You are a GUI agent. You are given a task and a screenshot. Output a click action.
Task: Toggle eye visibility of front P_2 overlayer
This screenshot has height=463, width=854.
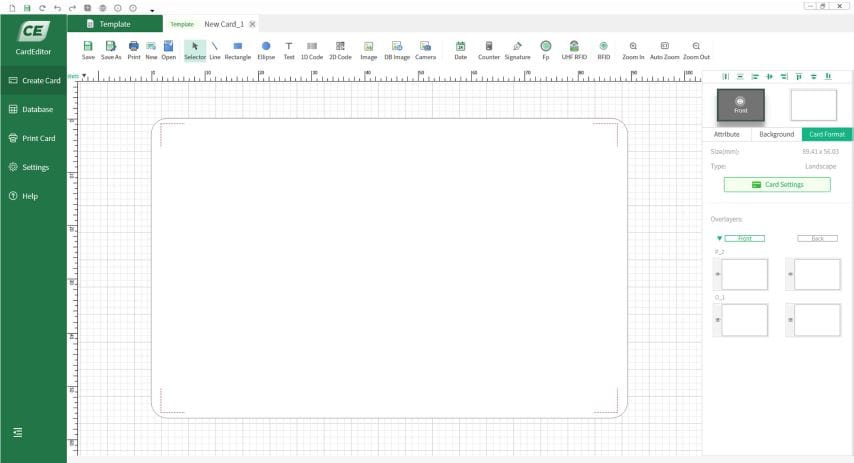click(x=717, y=274)
